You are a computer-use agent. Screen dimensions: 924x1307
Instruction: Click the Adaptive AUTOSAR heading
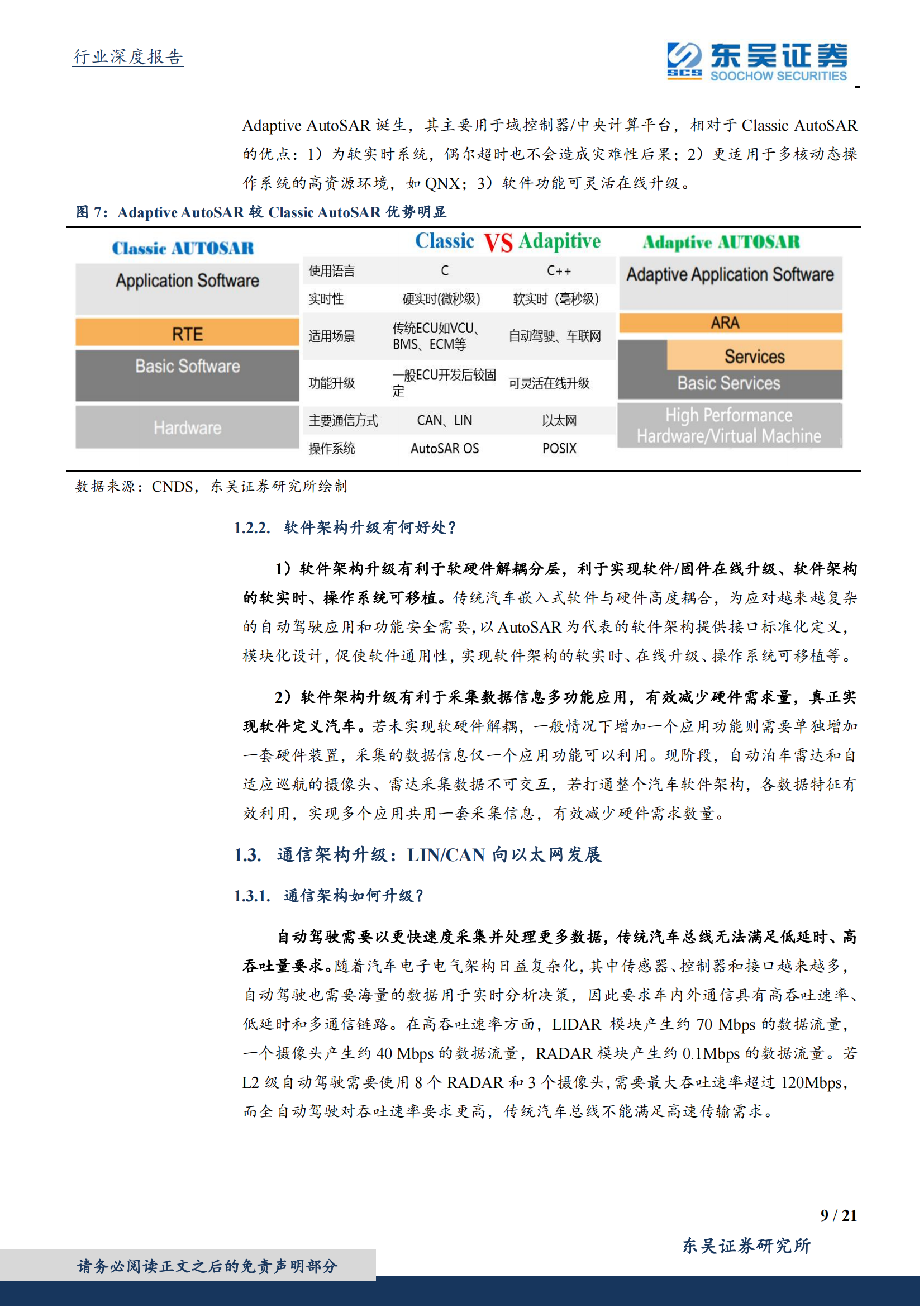(721, 242)
